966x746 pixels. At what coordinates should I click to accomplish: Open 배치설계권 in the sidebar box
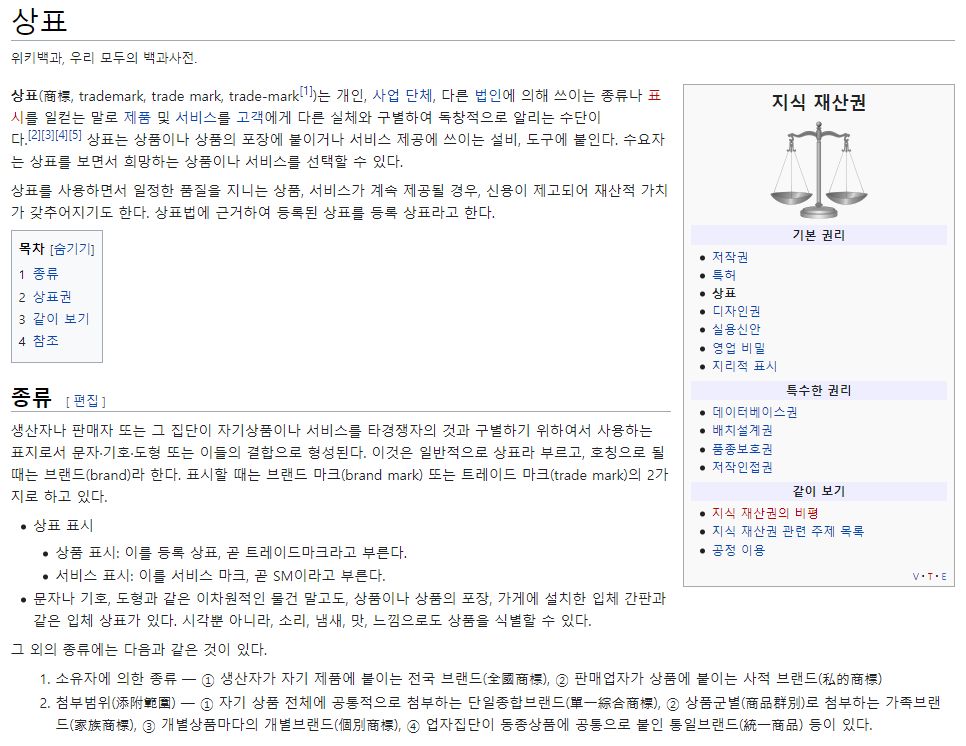point(742,430)
